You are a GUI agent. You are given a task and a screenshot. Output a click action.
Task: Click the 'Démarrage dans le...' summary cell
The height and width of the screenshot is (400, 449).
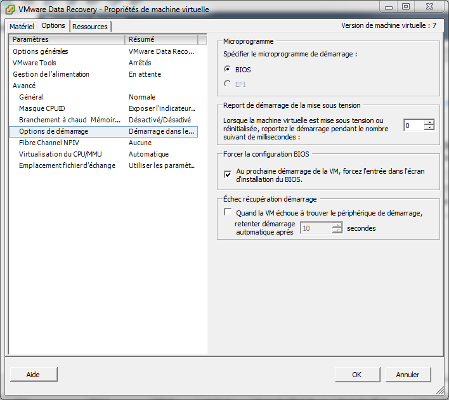(x=162, y=131)
